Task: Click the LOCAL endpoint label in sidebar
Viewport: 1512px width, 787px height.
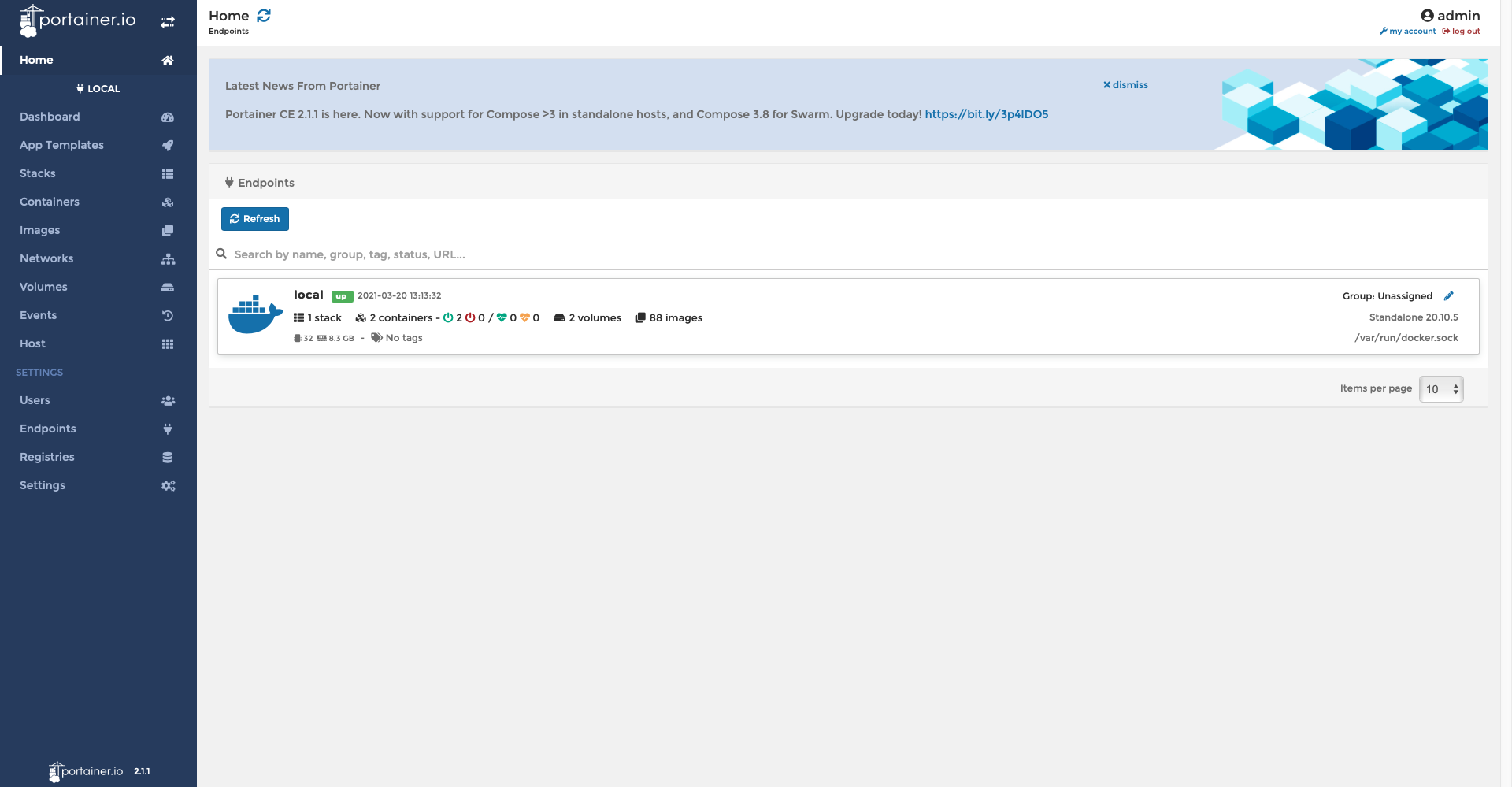Action: 98,89
